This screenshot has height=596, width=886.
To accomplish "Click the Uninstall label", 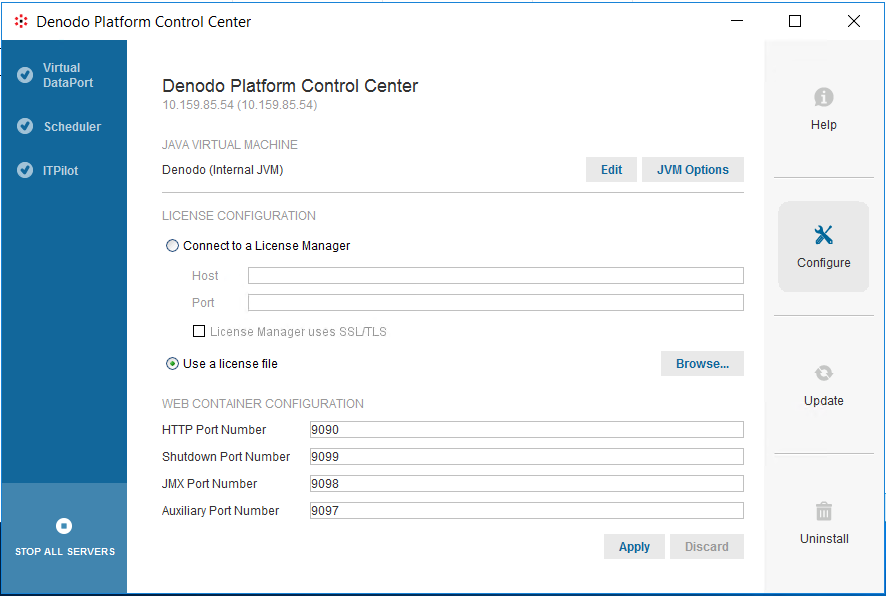I will [x=824, y=539].
